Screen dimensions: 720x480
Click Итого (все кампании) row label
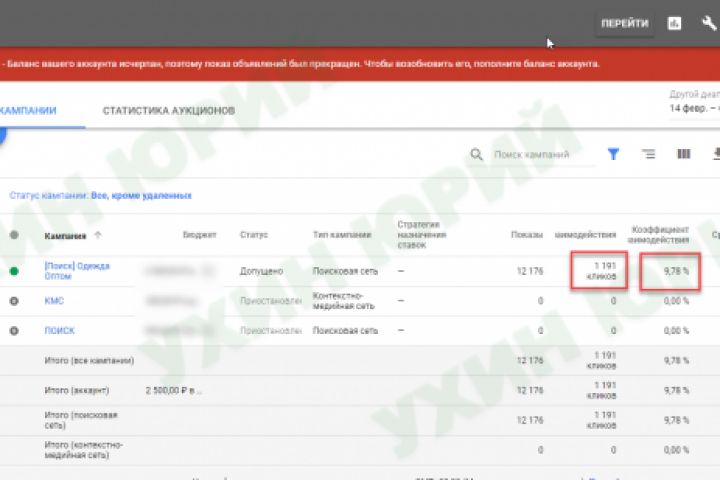[x=89, y=361]
